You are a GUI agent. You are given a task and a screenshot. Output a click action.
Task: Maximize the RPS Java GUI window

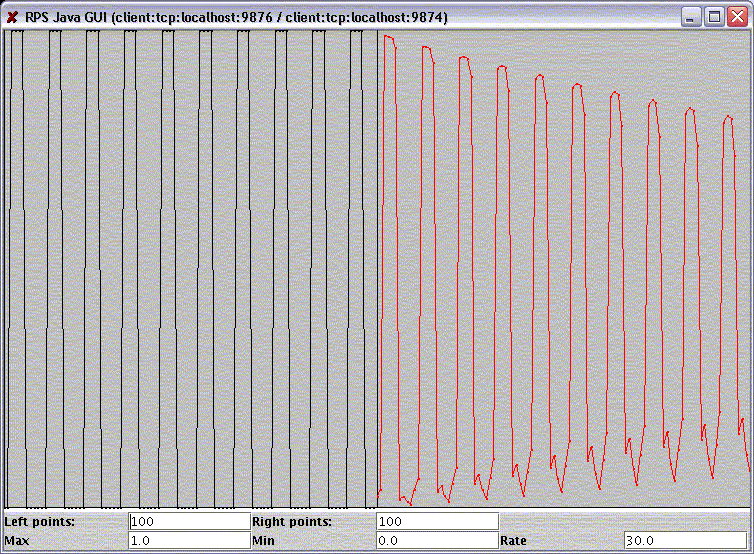click(714, 17)
